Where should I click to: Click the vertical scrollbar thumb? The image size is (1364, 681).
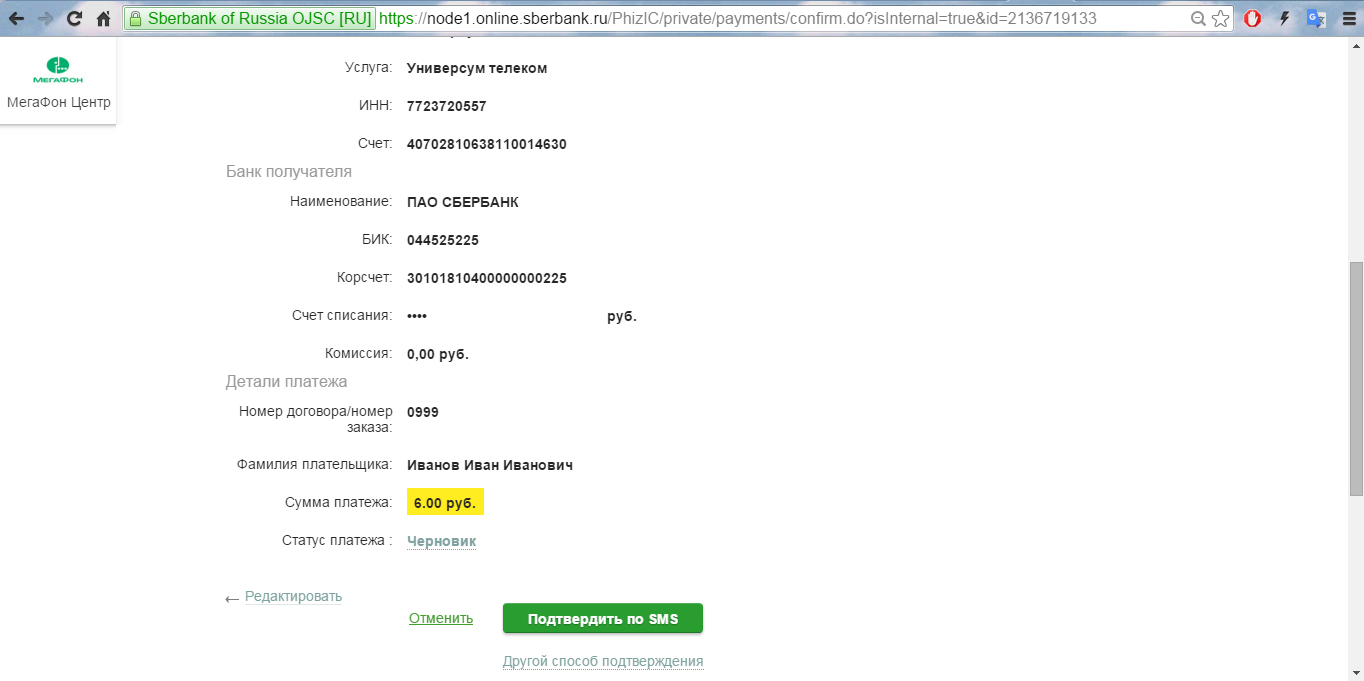1355,378
